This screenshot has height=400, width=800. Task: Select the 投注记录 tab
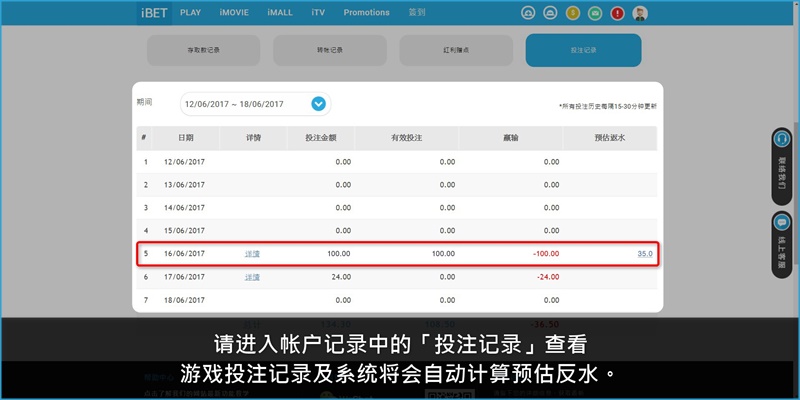(x=584, y=51)
